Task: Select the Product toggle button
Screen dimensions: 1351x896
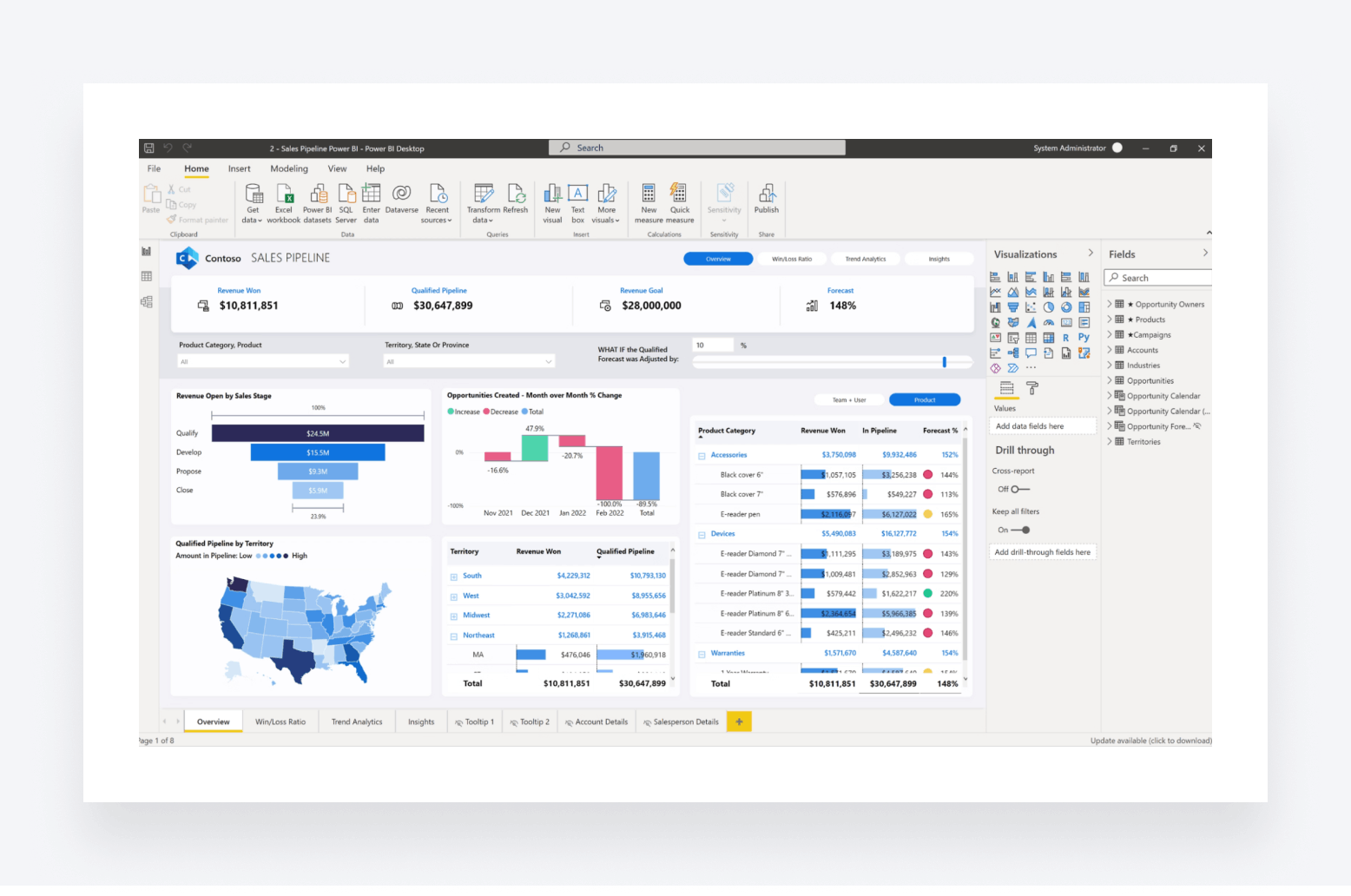Action: pyautogui.click(x=925, y=400)
